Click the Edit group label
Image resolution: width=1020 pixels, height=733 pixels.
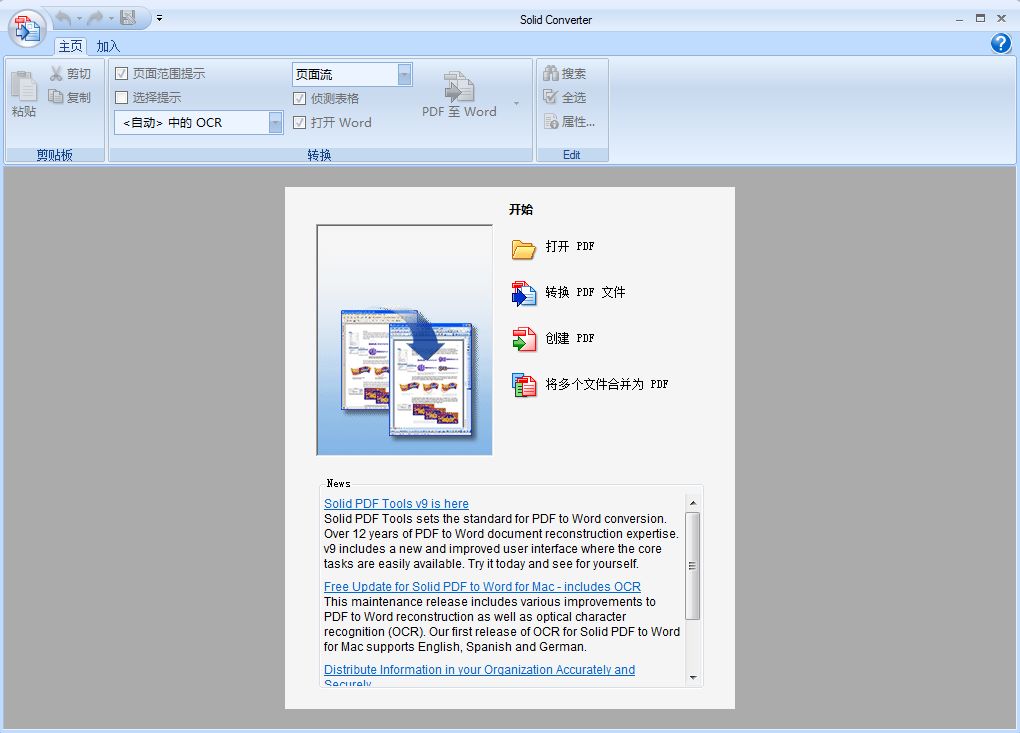pyautogui.click(x=571, y=155)
